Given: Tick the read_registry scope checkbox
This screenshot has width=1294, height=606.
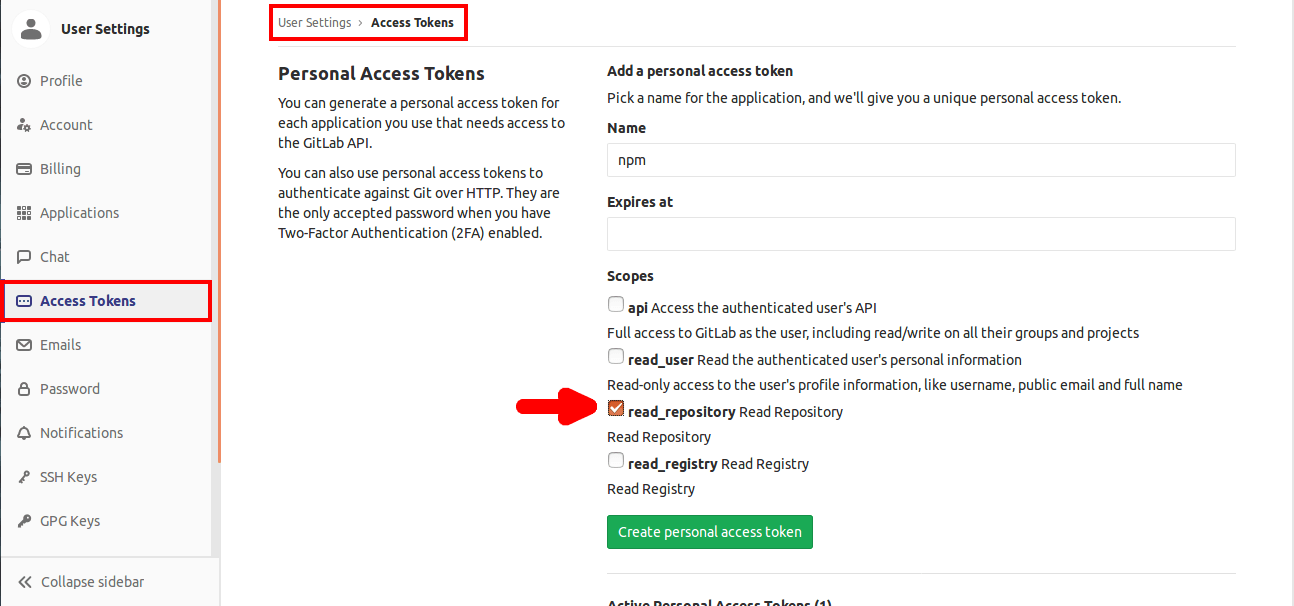Looking at the screenshot, I should [616, 461].
